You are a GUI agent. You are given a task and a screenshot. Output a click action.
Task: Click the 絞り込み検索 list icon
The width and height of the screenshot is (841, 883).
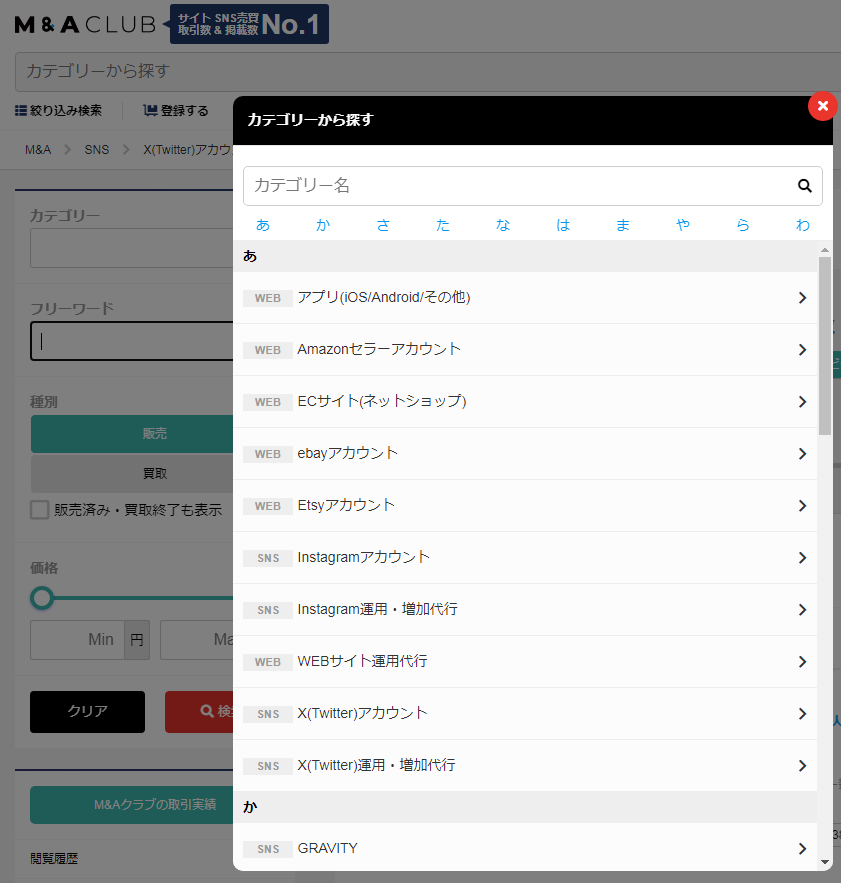coord(21,111)
